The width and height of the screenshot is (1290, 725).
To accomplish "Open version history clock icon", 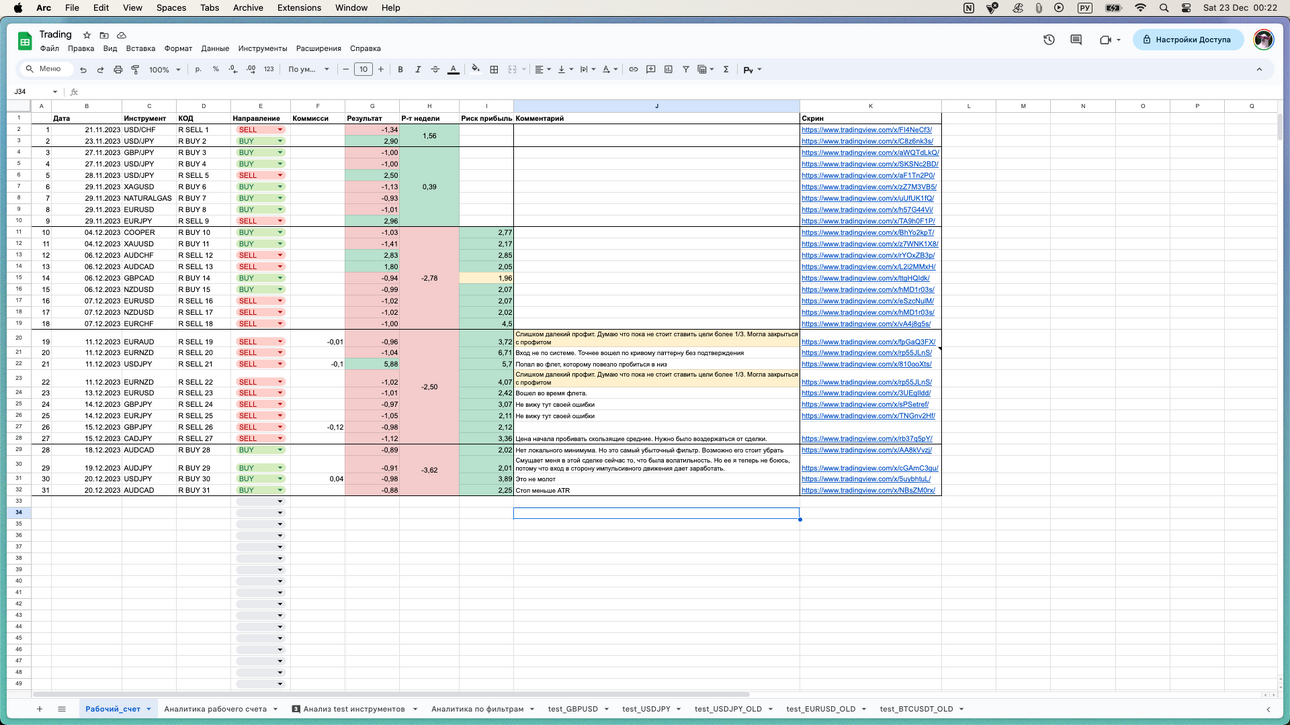I will [1049, 40].
